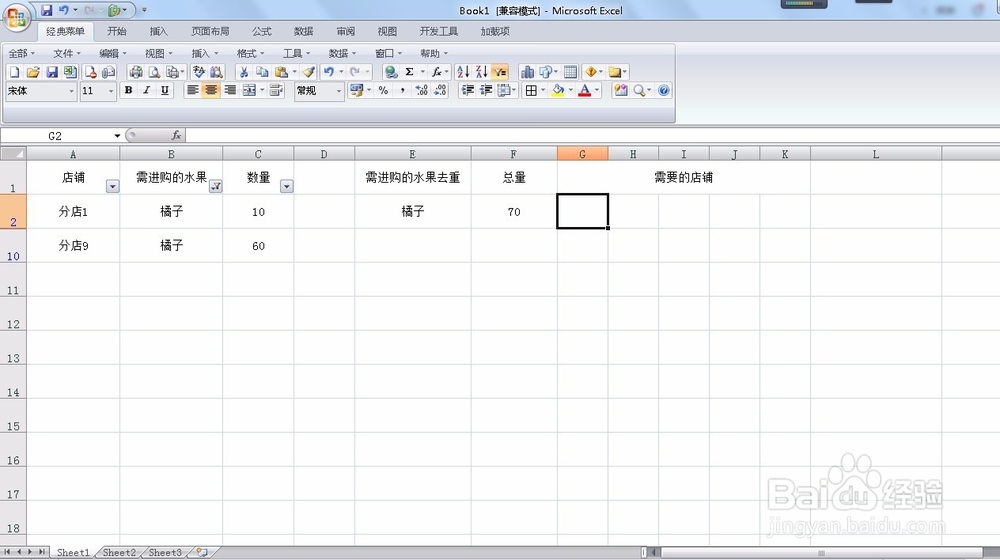1000x560 pixels.
Task: Insert a chart with the column chart icon
Action: pos(527,72)
